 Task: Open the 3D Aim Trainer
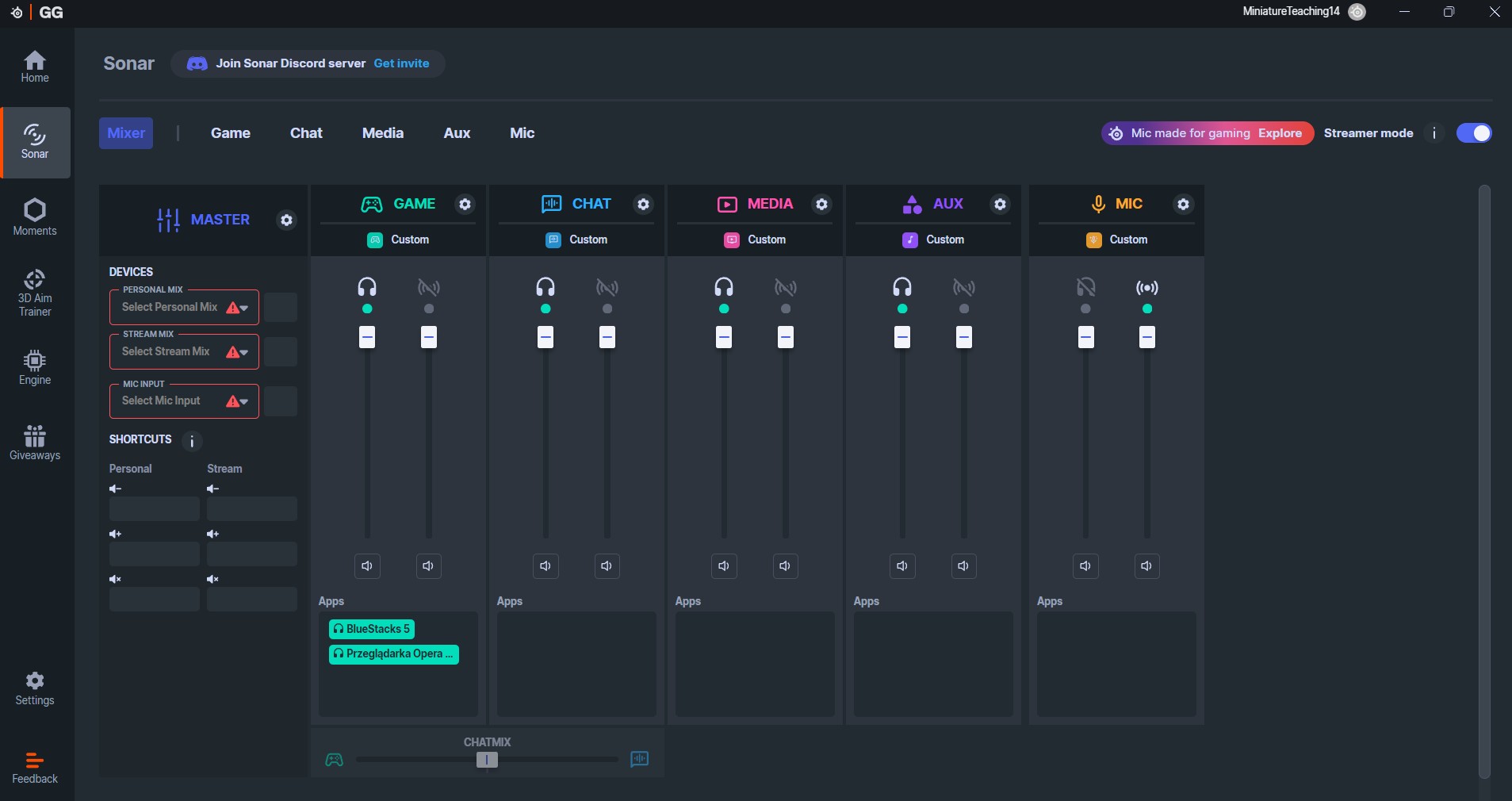[x=35, y=293]
